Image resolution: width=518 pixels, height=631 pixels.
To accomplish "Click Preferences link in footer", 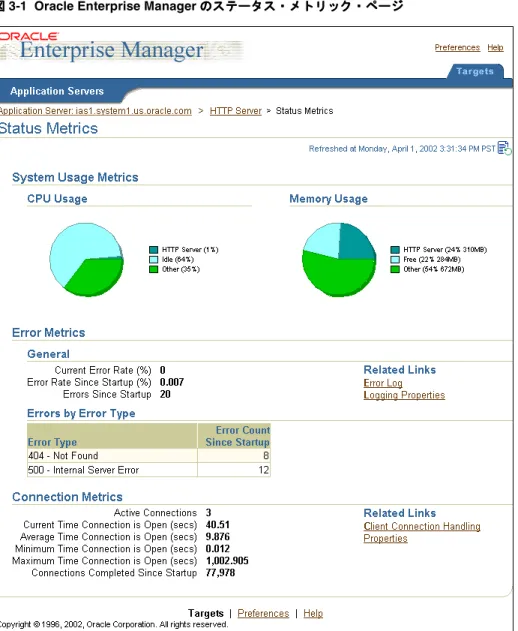I will pos(263,613).
